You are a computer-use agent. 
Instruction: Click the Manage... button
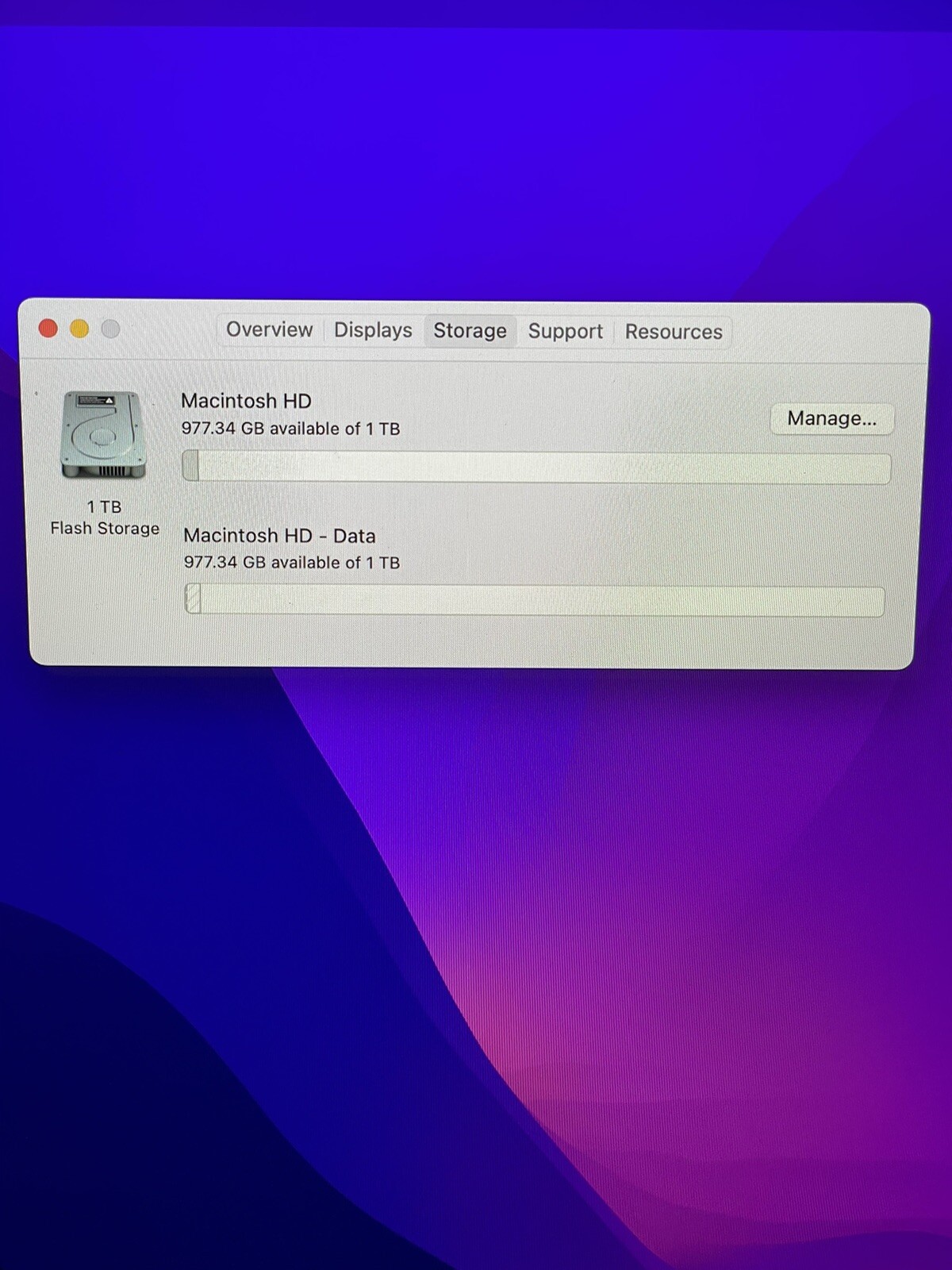[831, 418]
